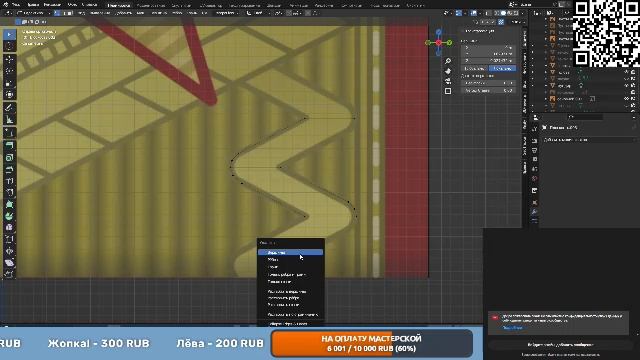640x360 pixels.
Task: Select the 3D Cursor tool
Action: pos(9,46)
